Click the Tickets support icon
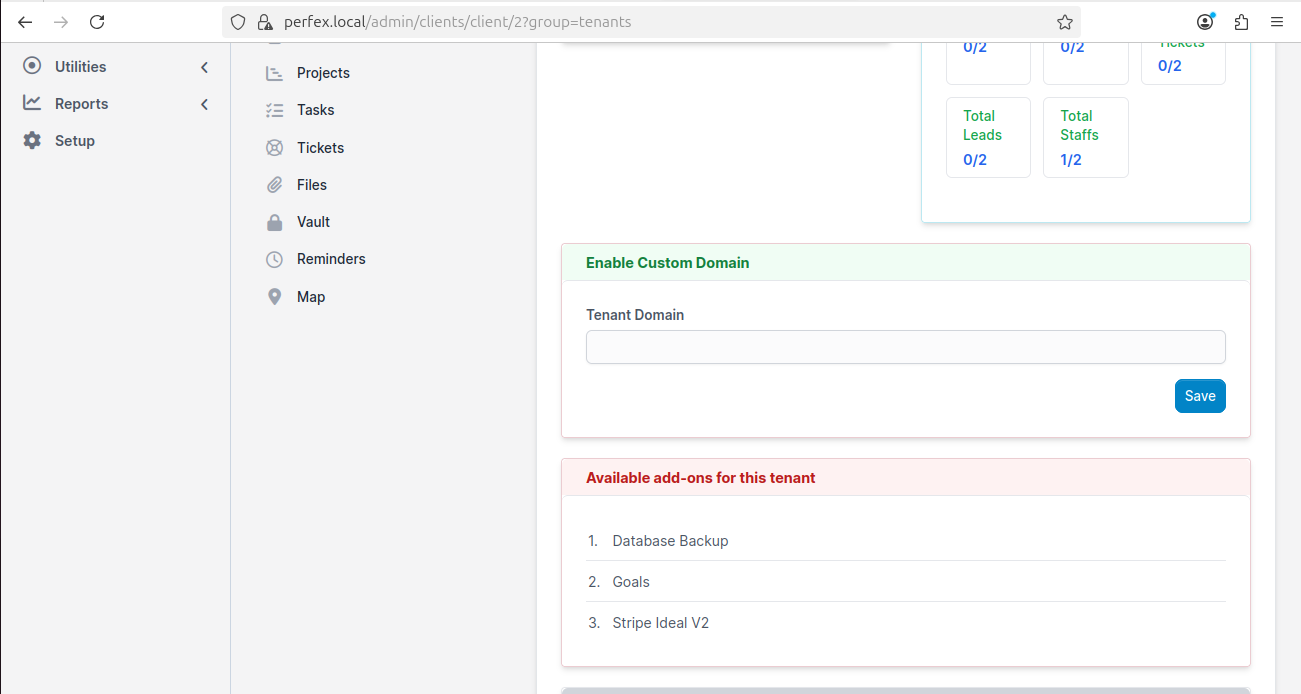This screenshot has width=1301, height=694. click(274, 147)
